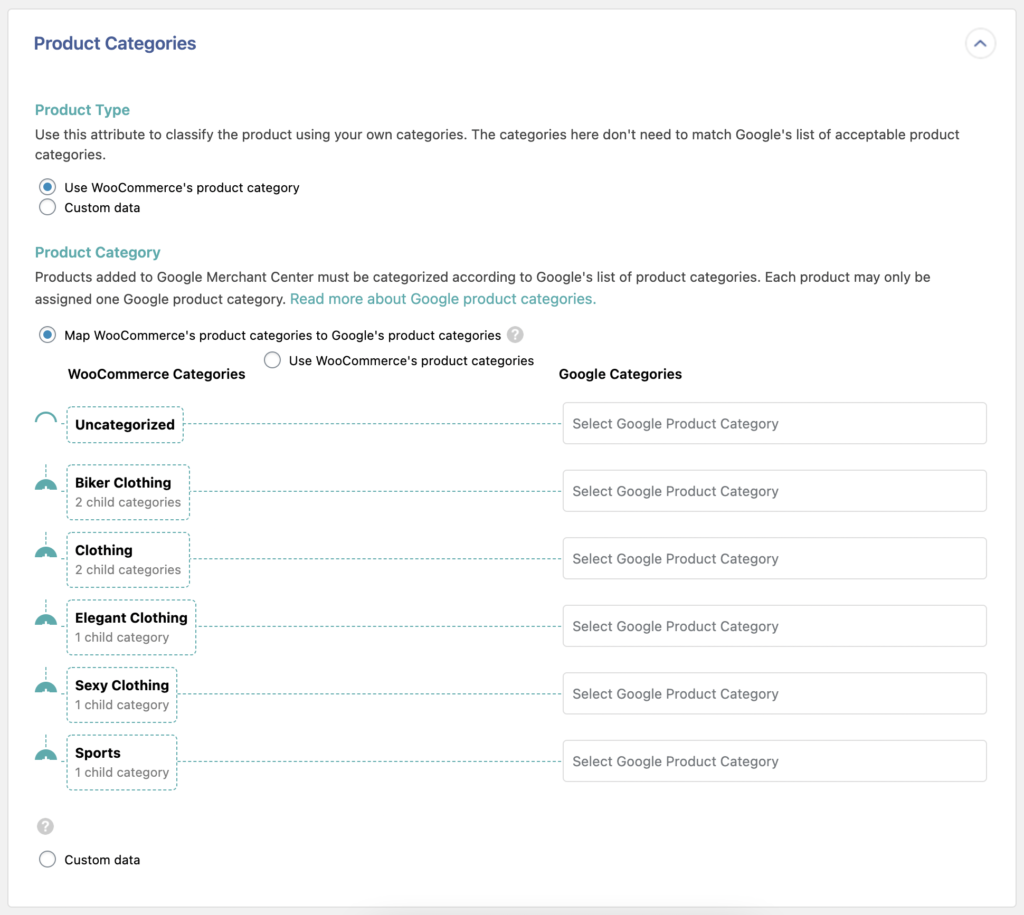Expand the Clothing tree icon on the left

click(45, 549)
